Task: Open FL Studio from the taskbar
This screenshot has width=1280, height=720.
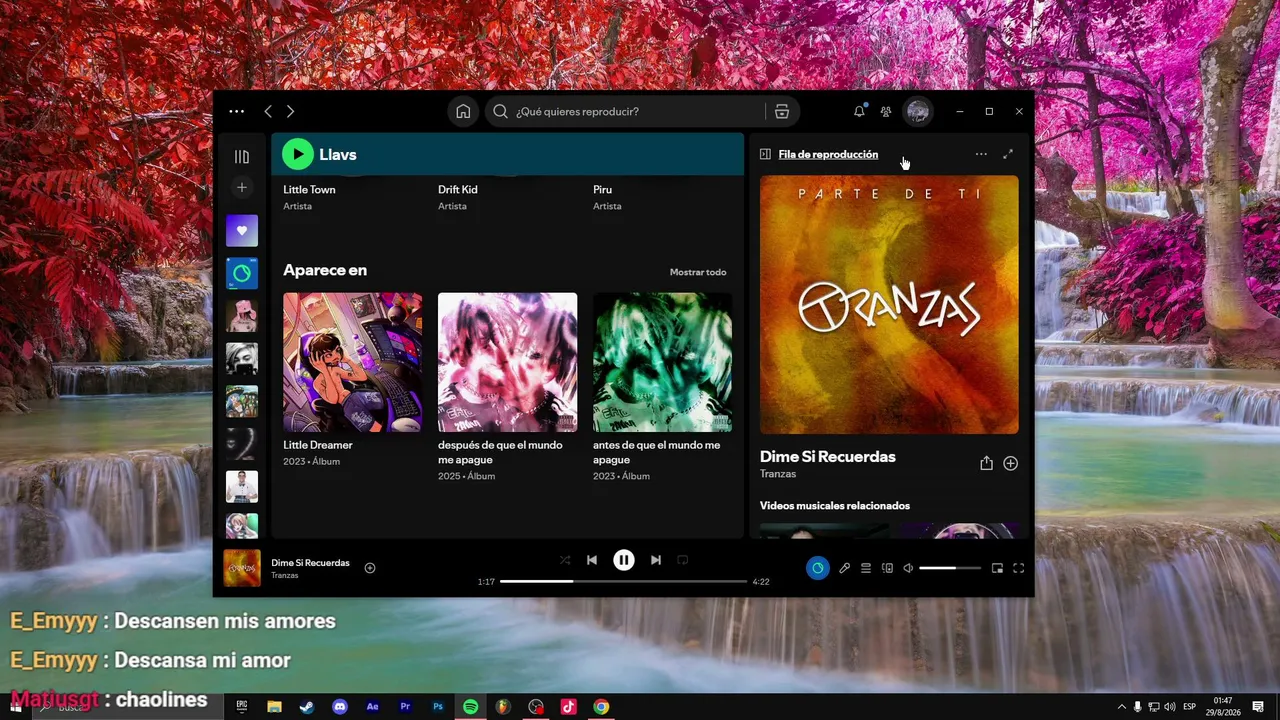Action: click(x=503, y=706)
